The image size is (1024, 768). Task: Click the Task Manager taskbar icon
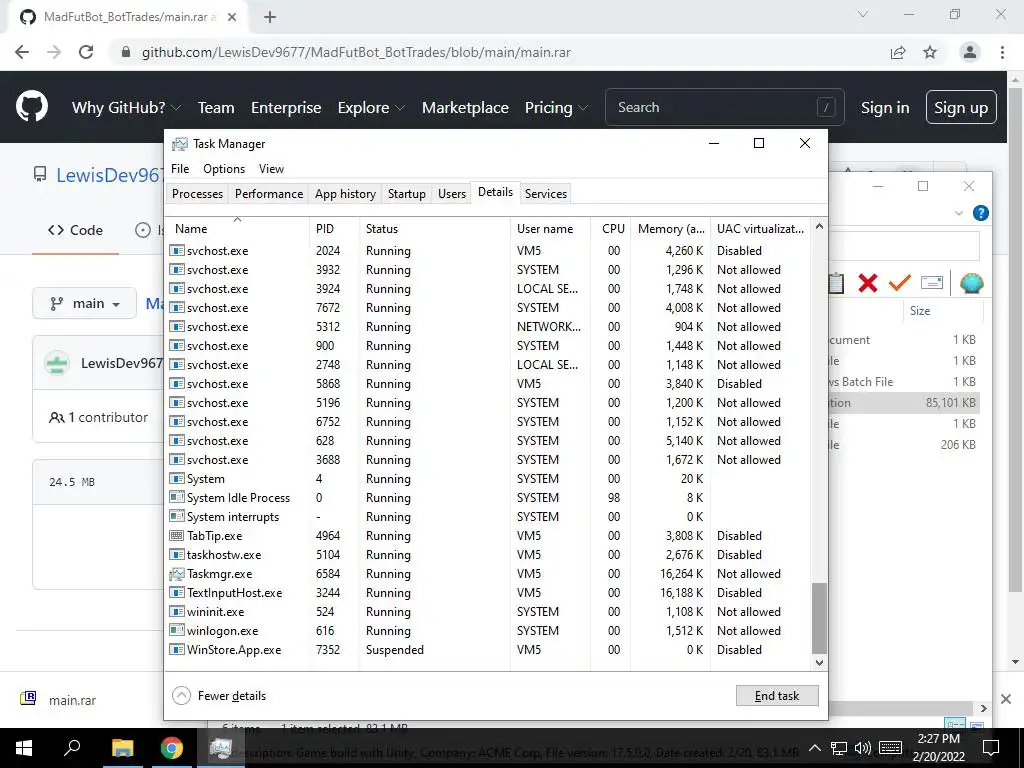221,748
